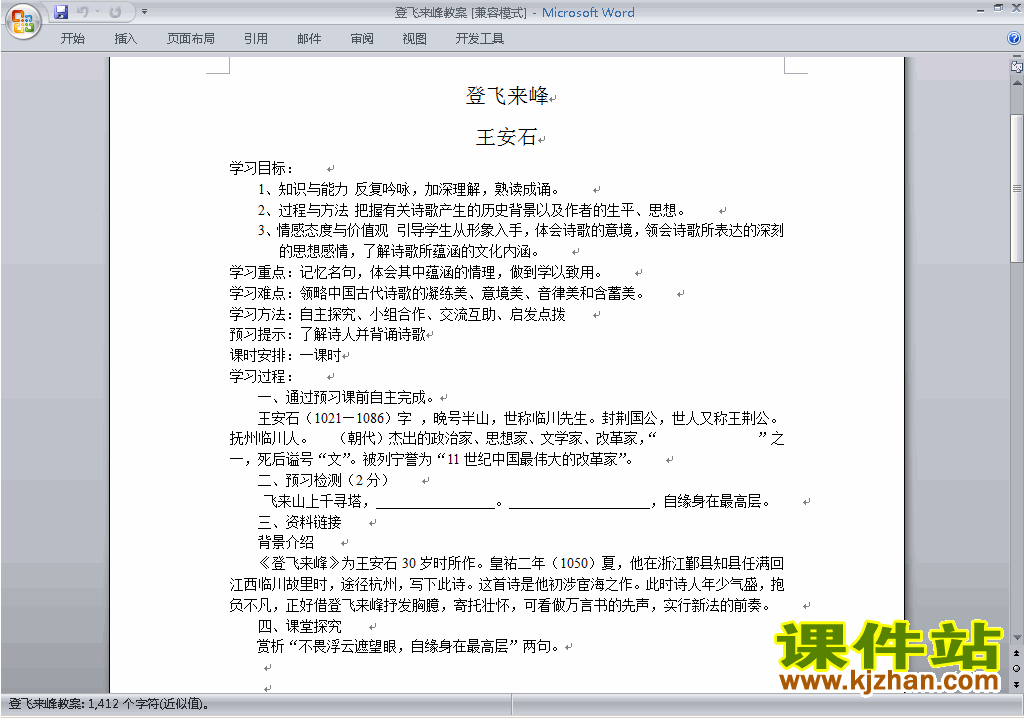Viewport: 1024px width, 718px height.
Task: Open the Undo history dropdown arrow
Action: [x=97, y=12]
